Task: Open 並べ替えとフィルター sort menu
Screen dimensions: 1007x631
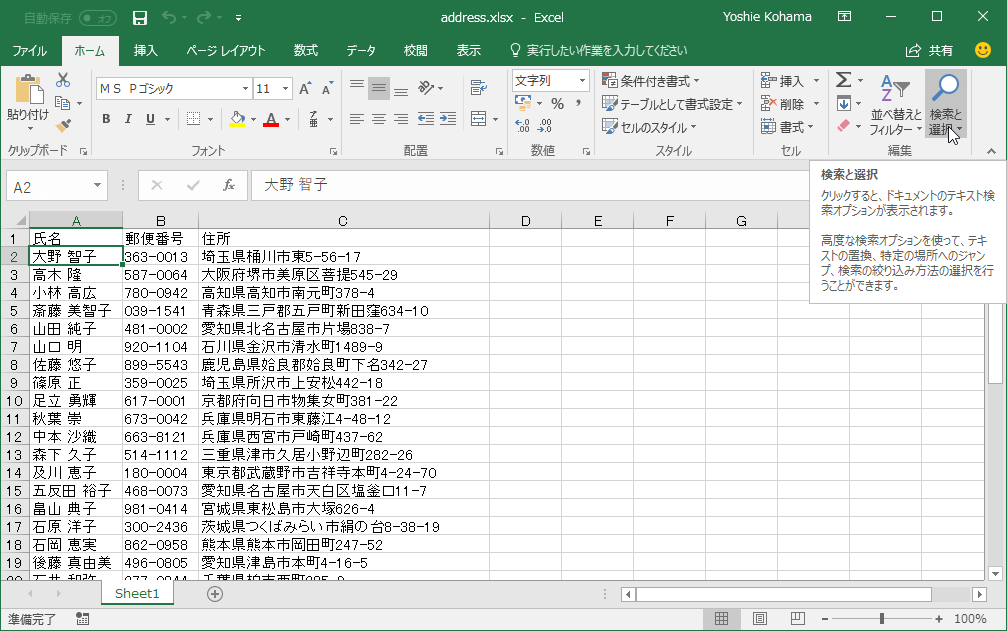Action: point(895,105)
